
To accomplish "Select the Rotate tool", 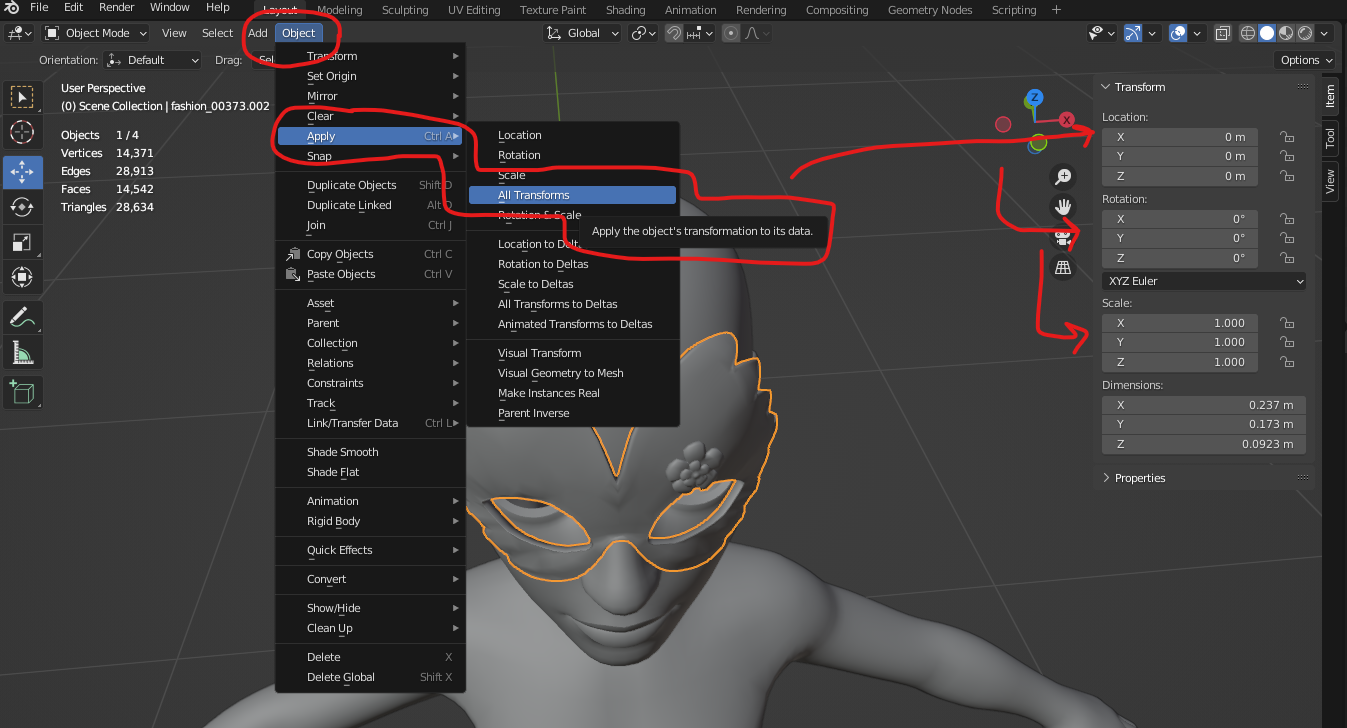I will click(21, 207).
